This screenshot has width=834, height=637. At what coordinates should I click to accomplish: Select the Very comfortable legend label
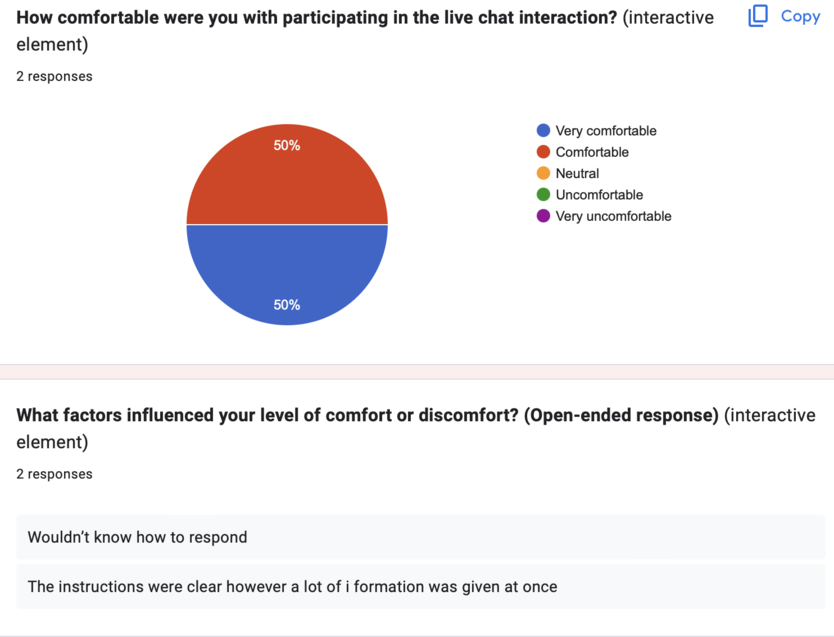point(606,131)
